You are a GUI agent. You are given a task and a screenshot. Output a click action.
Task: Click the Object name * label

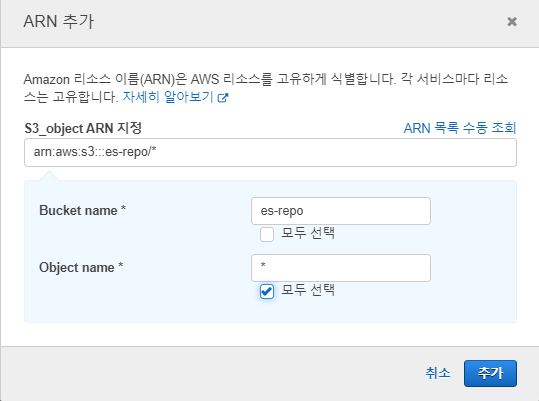(x=81, y=267)
